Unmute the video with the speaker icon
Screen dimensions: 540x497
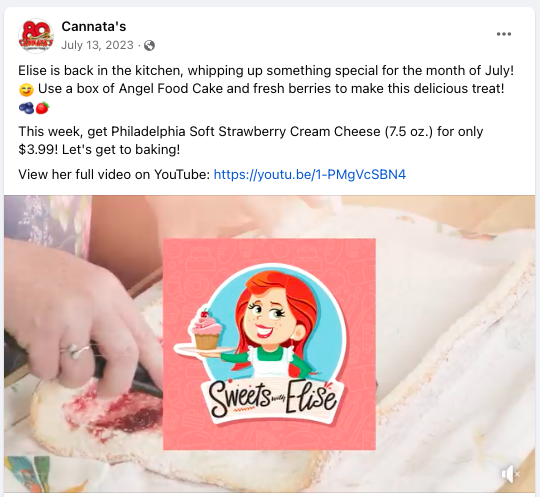tap(510, 474)
